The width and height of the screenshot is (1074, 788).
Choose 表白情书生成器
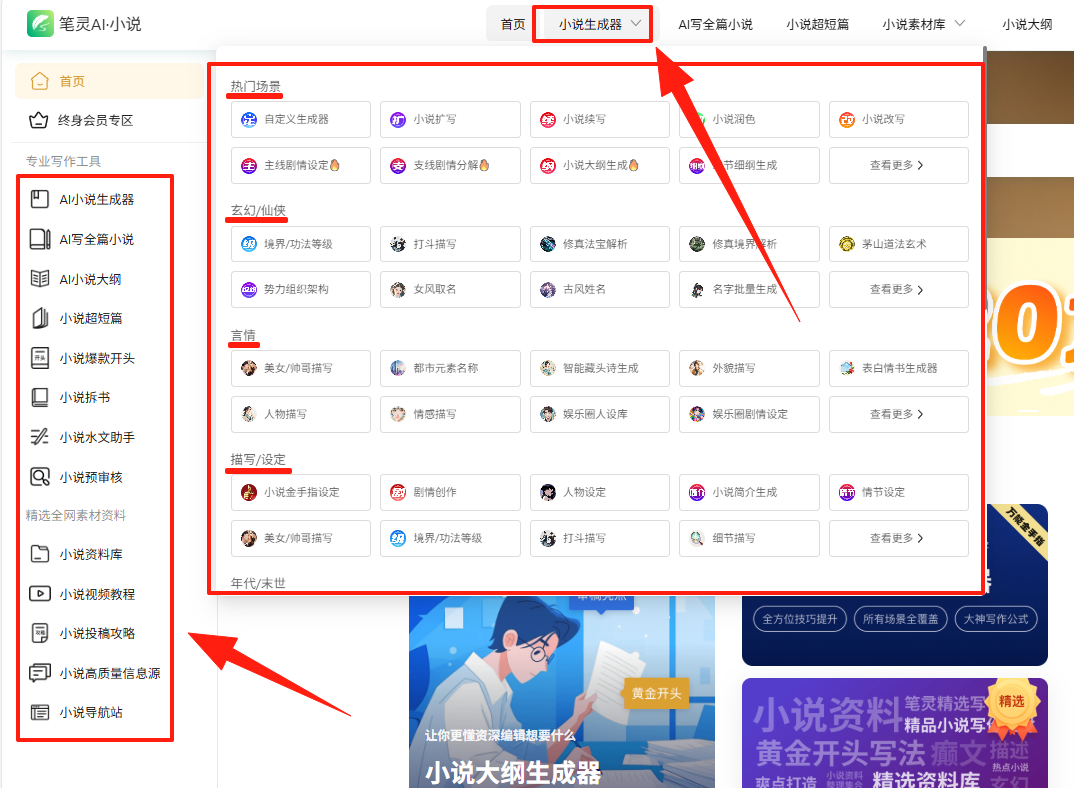(899, 368)
